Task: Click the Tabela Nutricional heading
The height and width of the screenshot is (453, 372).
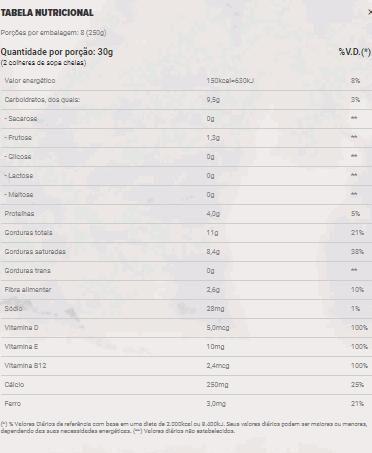Action: pos(47,13)
